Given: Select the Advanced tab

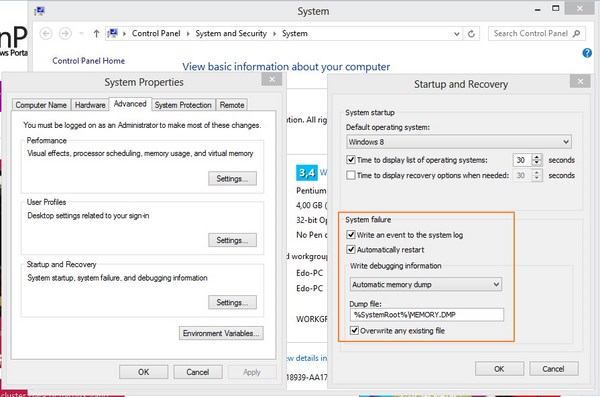Looking at the screenshot, I should [x=130, y=104].
